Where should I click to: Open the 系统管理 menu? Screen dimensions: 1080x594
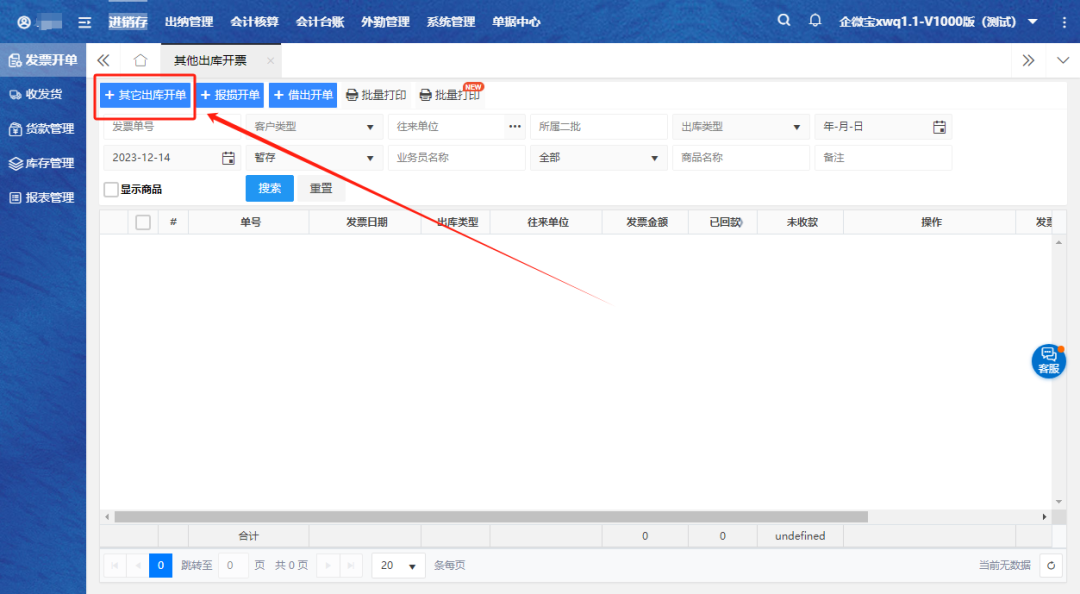point(451,22)
